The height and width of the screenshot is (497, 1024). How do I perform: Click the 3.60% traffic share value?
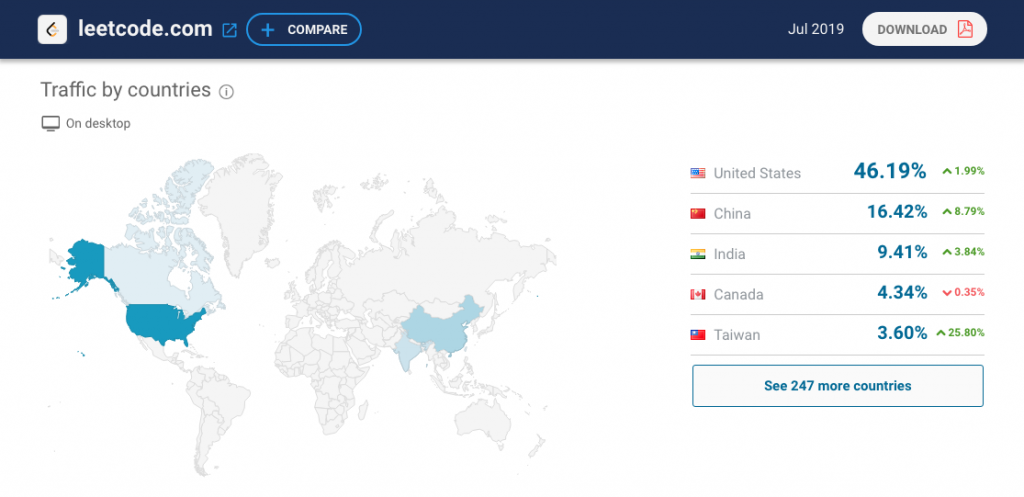pyautogui.click(x=902, y=334)
